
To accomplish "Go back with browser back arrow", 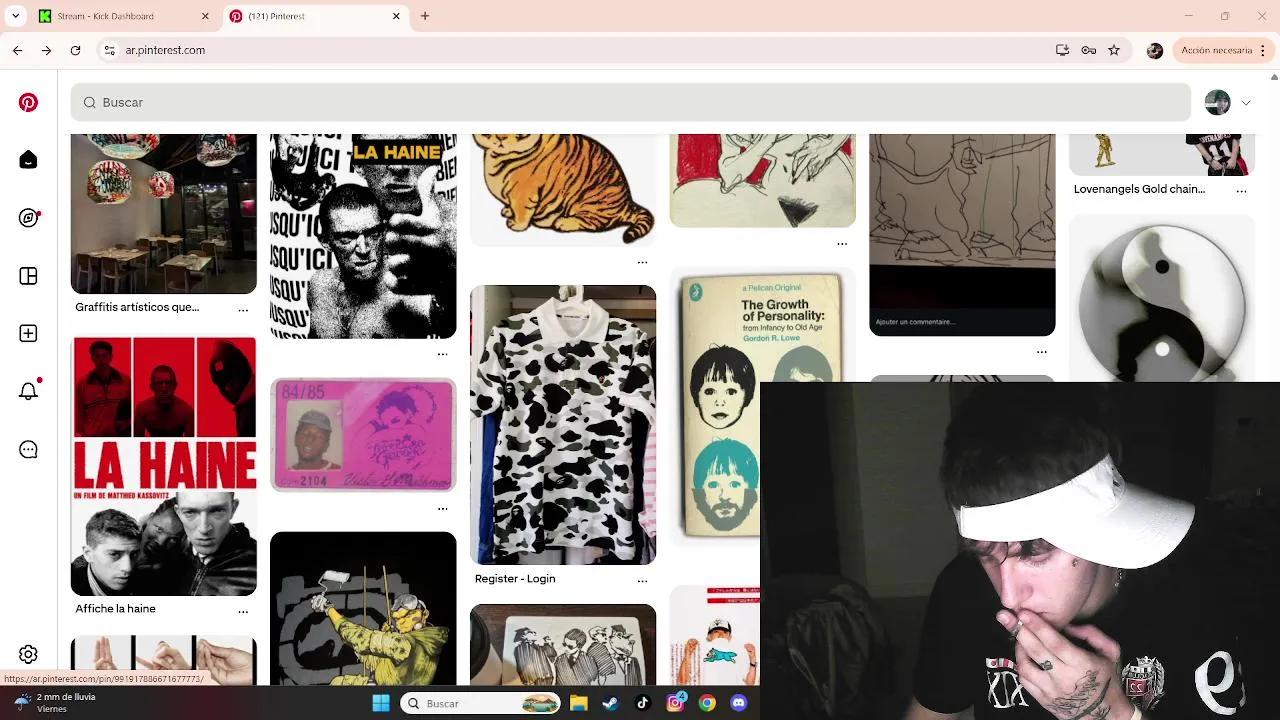I will coord(17,50).
